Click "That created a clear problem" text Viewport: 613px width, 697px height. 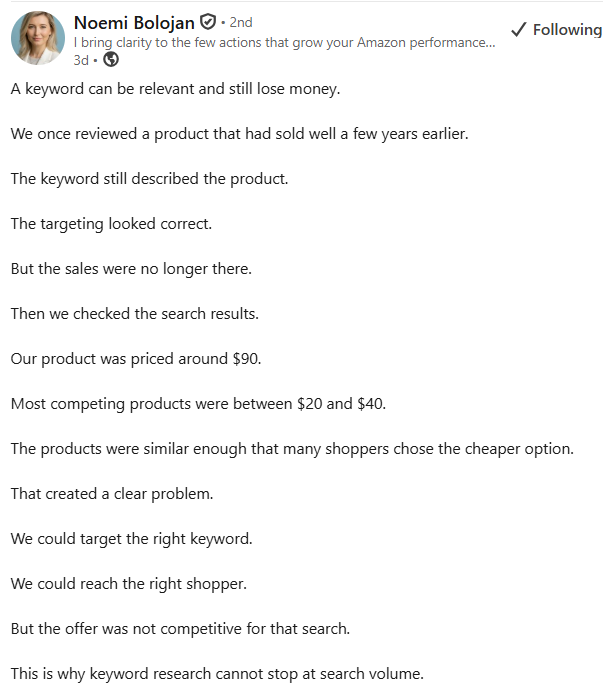coord(112,494)
